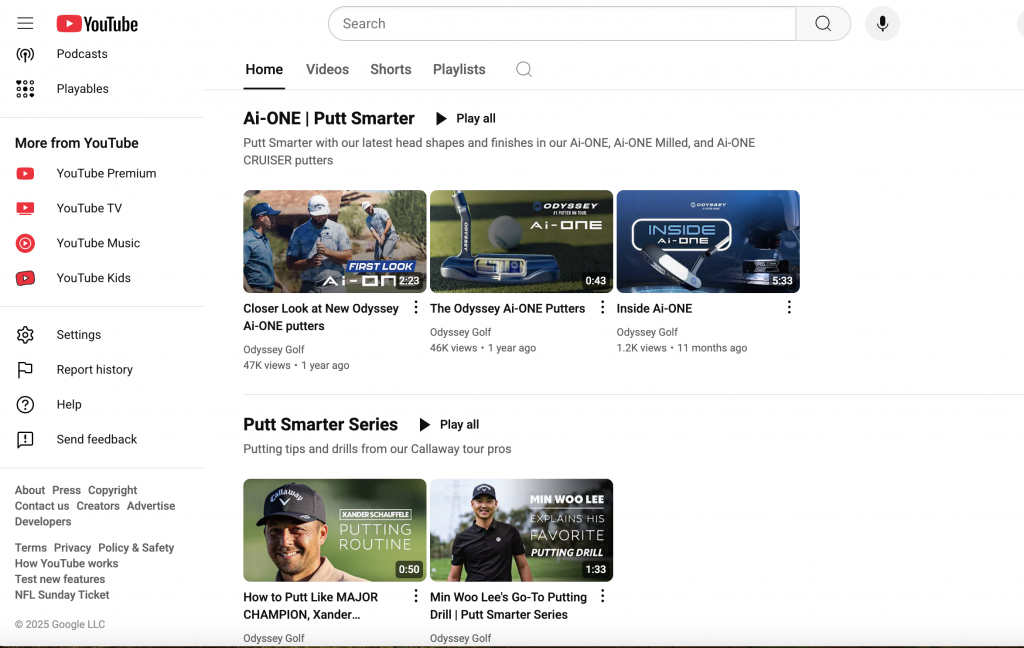Click the Settings gear icon
The height and width of the screenshot is (648, 1024).
25,335
